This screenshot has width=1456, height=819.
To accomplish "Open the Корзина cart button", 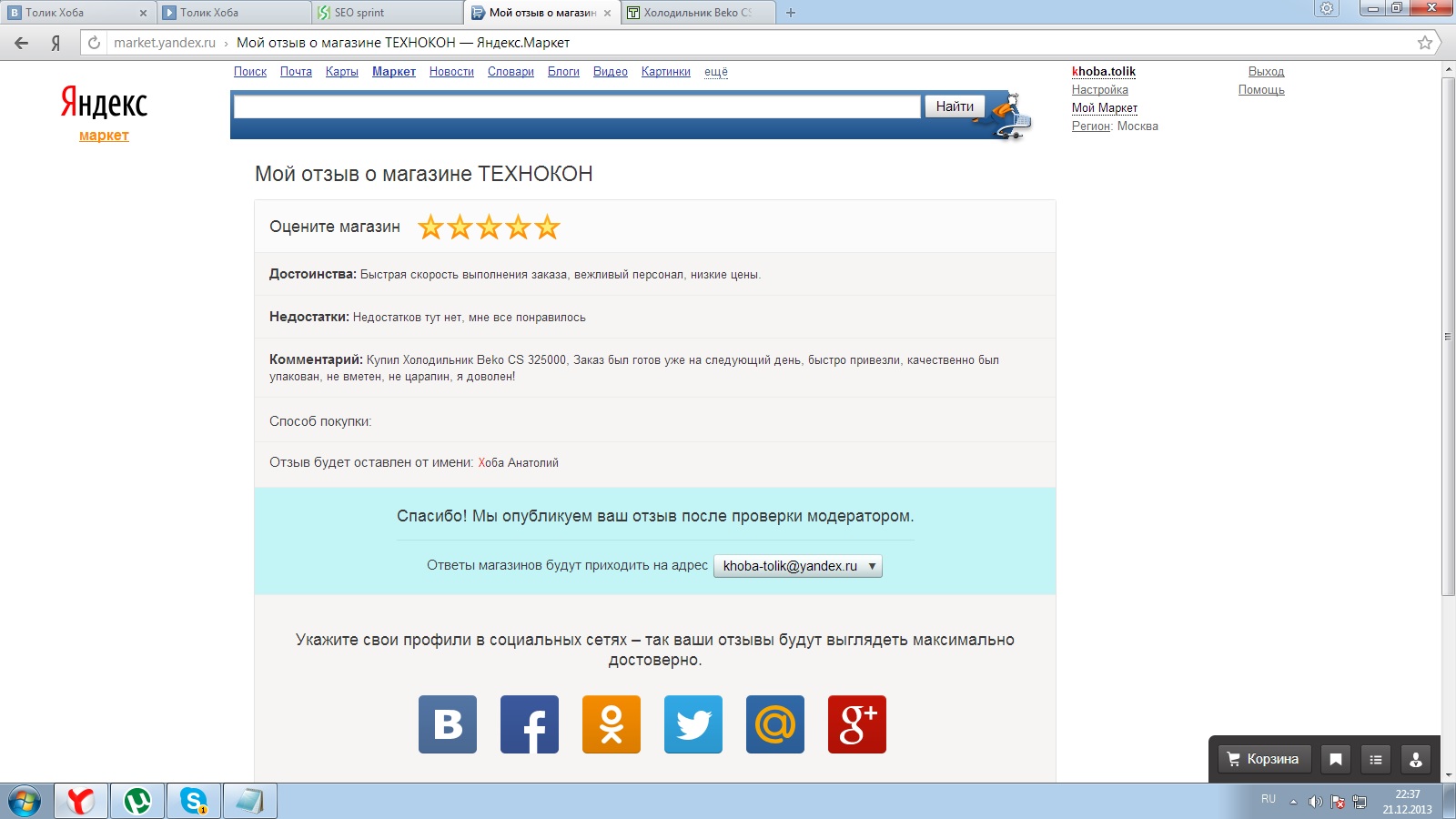I will [x=1263, y=759].
